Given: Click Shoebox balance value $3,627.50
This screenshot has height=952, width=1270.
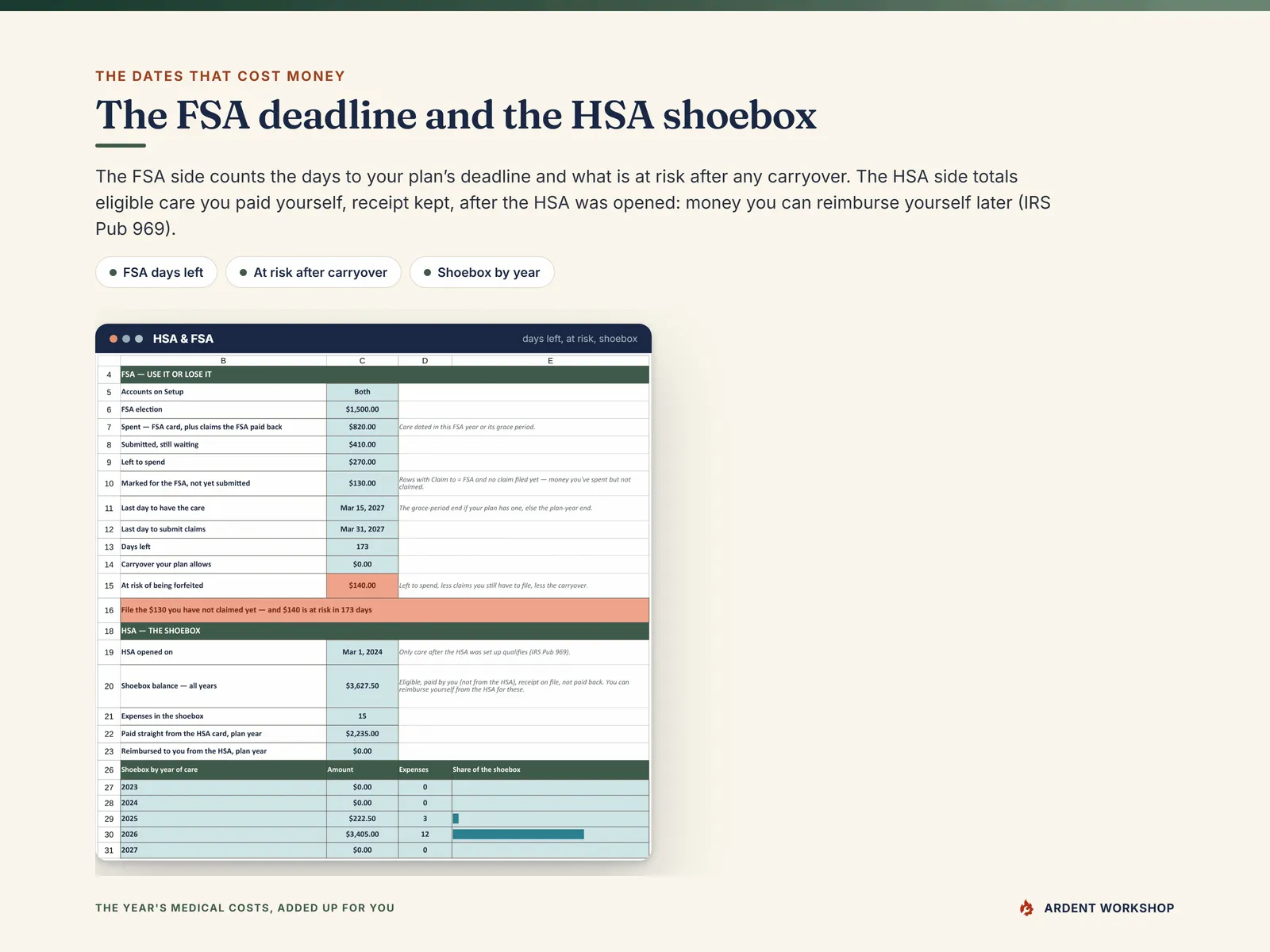Looking at the screenshot, I should pyautogui.click(x=362, y=685).
